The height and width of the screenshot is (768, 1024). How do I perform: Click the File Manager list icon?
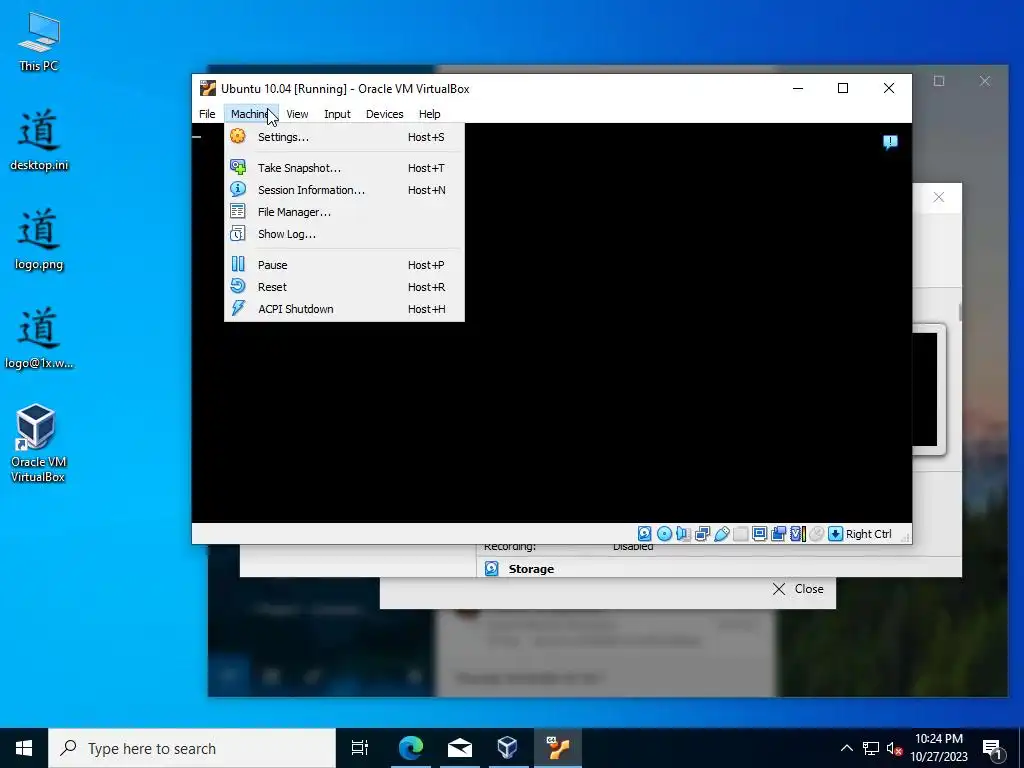click(238, 211)
